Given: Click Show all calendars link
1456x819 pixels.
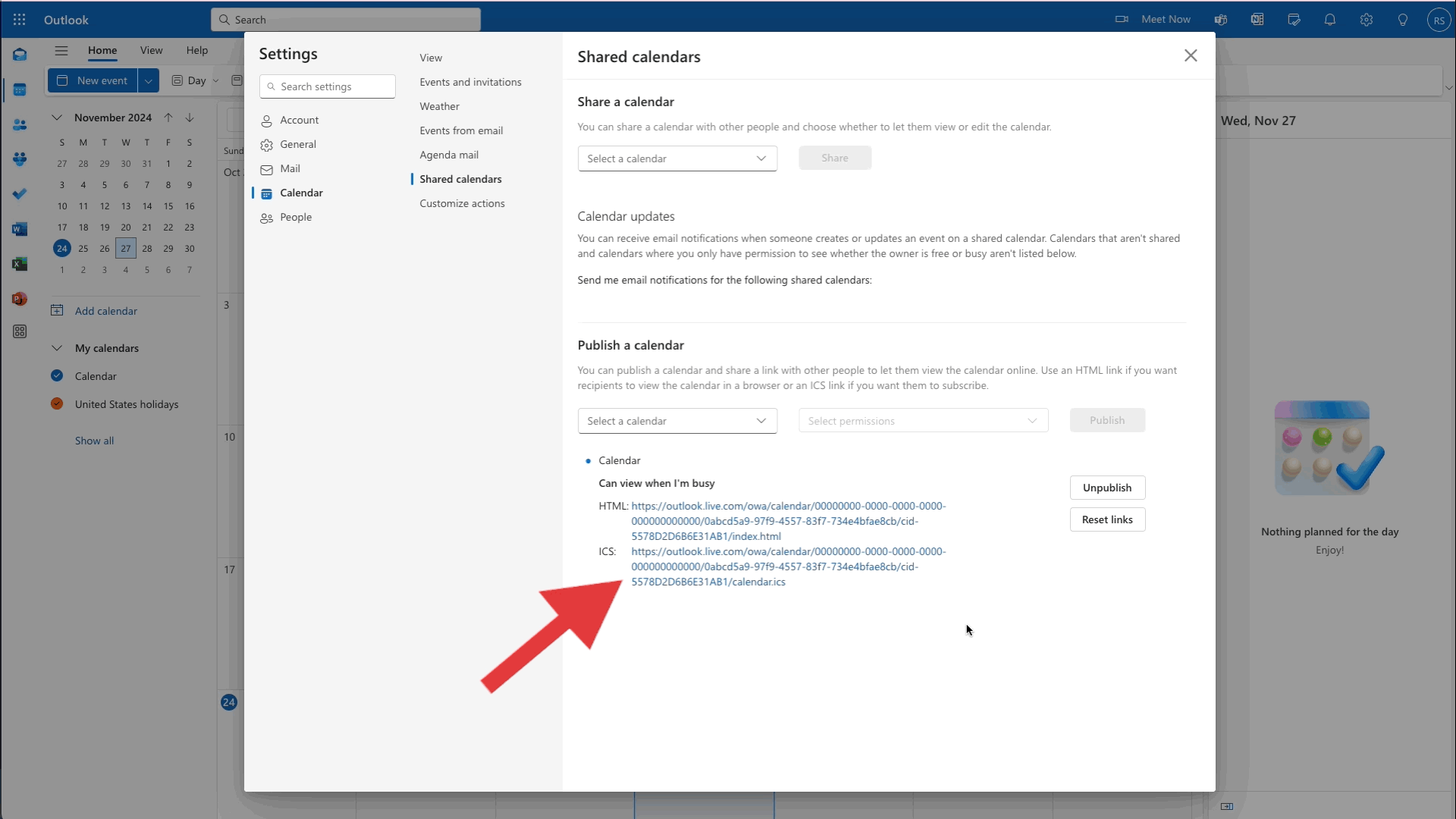Looking at the screenshot, I should point(94,441).
